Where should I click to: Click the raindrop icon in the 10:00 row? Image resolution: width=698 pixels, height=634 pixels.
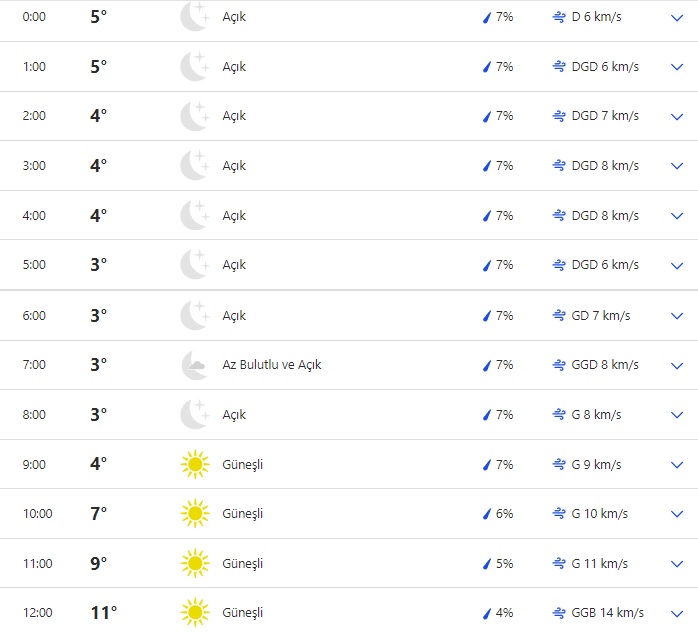coord(487,514)
